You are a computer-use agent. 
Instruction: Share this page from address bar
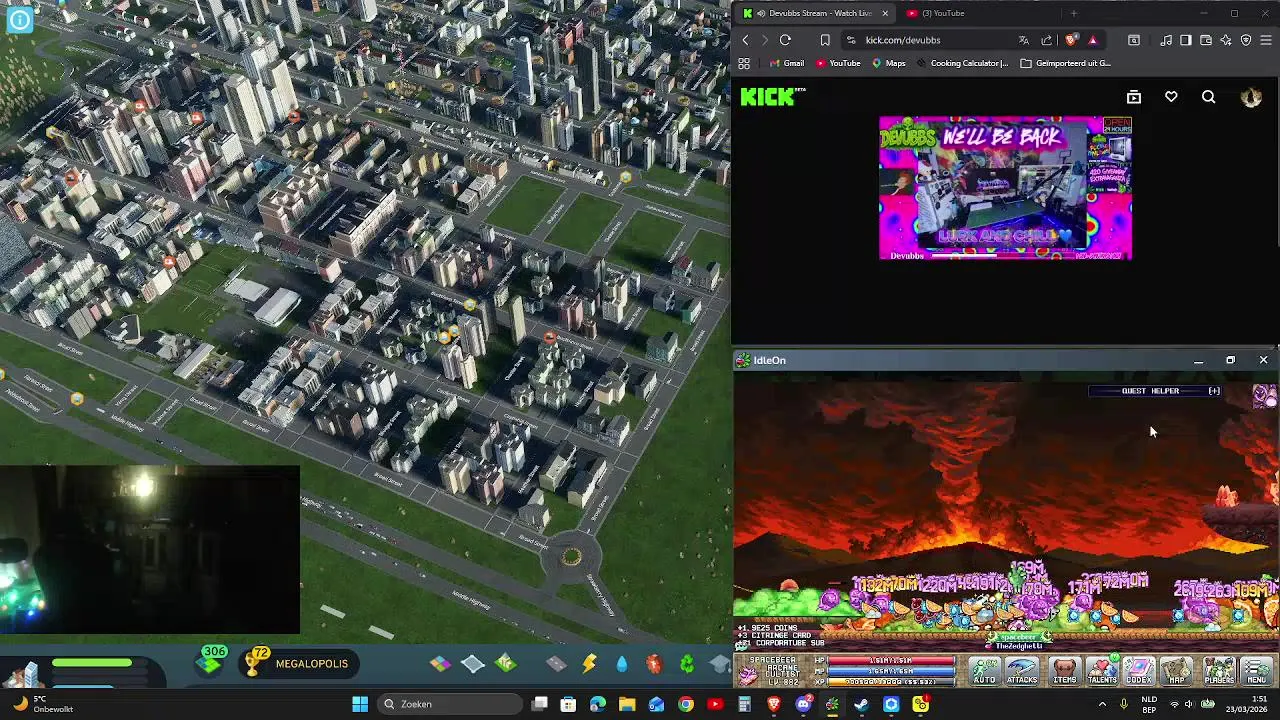coord(1047,40)
